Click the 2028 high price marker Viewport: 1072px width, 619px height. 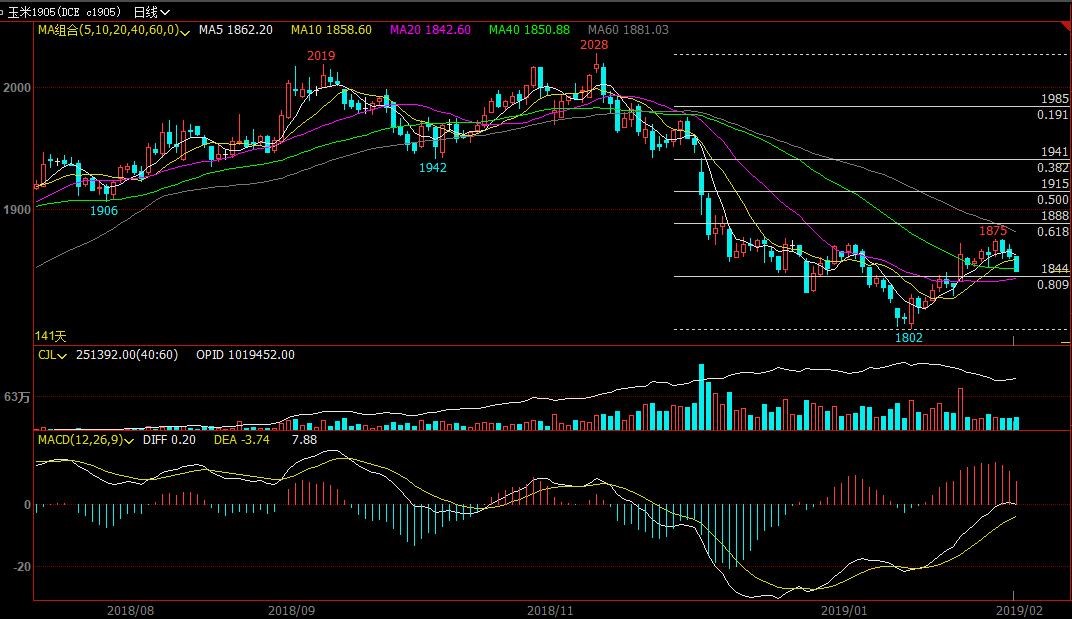[x=596, y=46]
